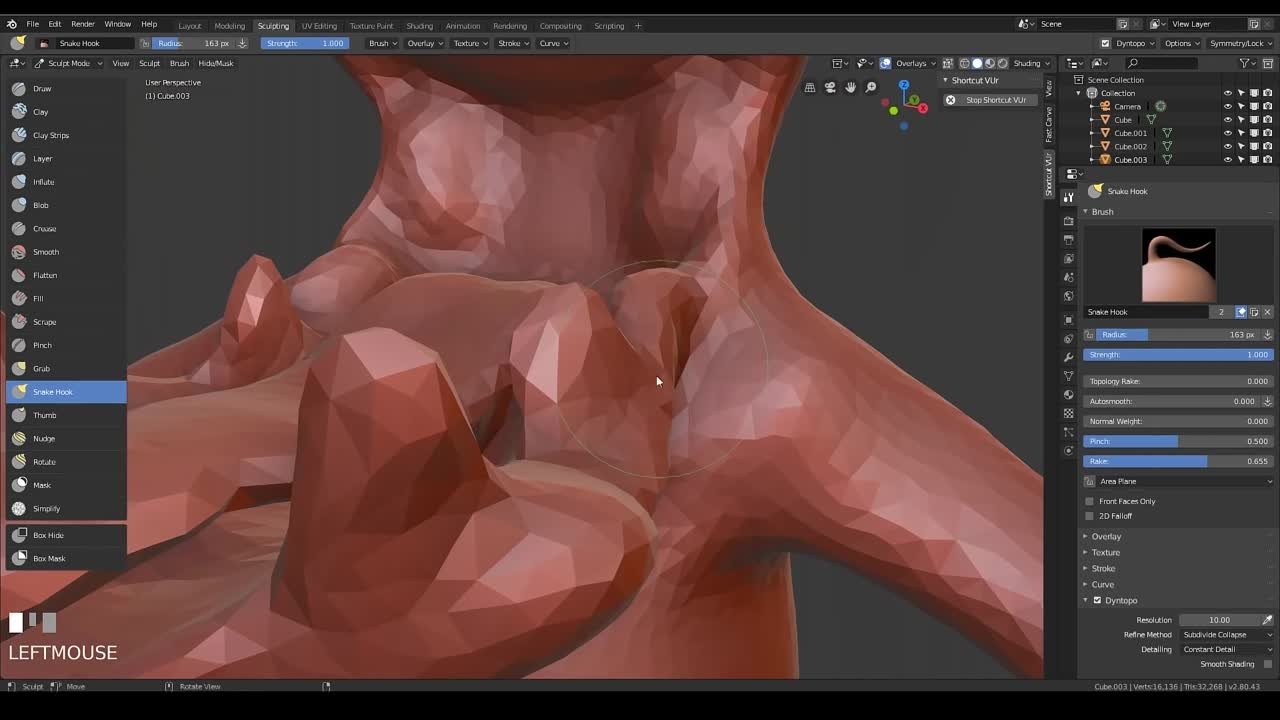This screenshot has height=720, width=1280.
Task: Select the Mask brush tool
Action: [x=66, y=485]
